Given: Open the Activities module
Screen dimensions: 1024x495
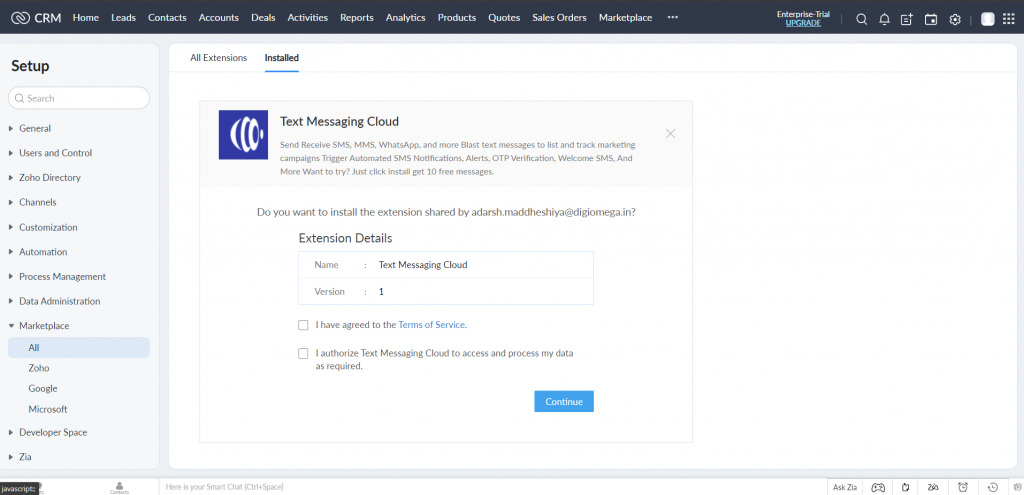Looking at the screenshot, I should coord(308,18).
